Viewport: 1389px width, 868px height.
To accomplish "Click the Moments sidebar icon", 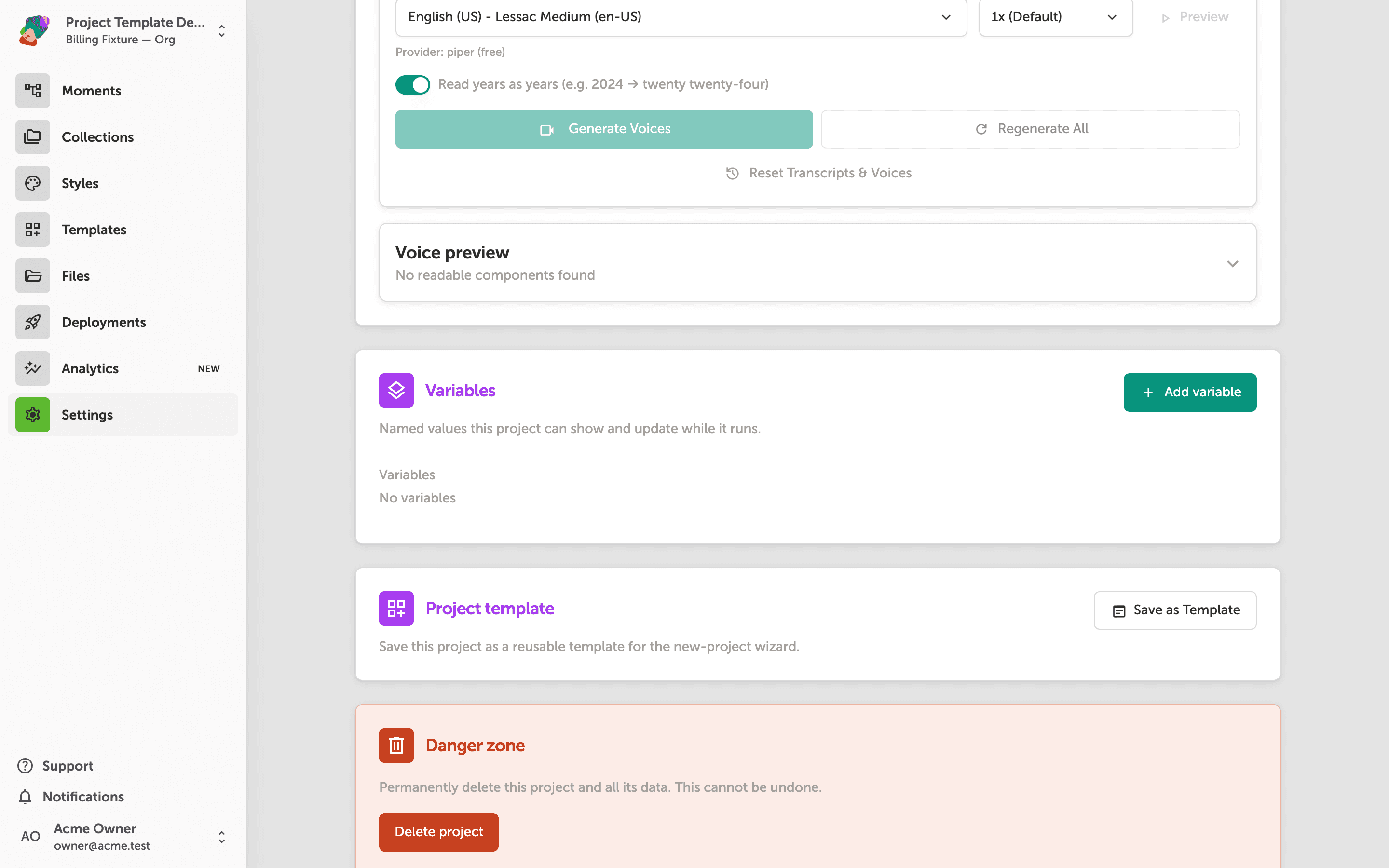I will point(33,91).
